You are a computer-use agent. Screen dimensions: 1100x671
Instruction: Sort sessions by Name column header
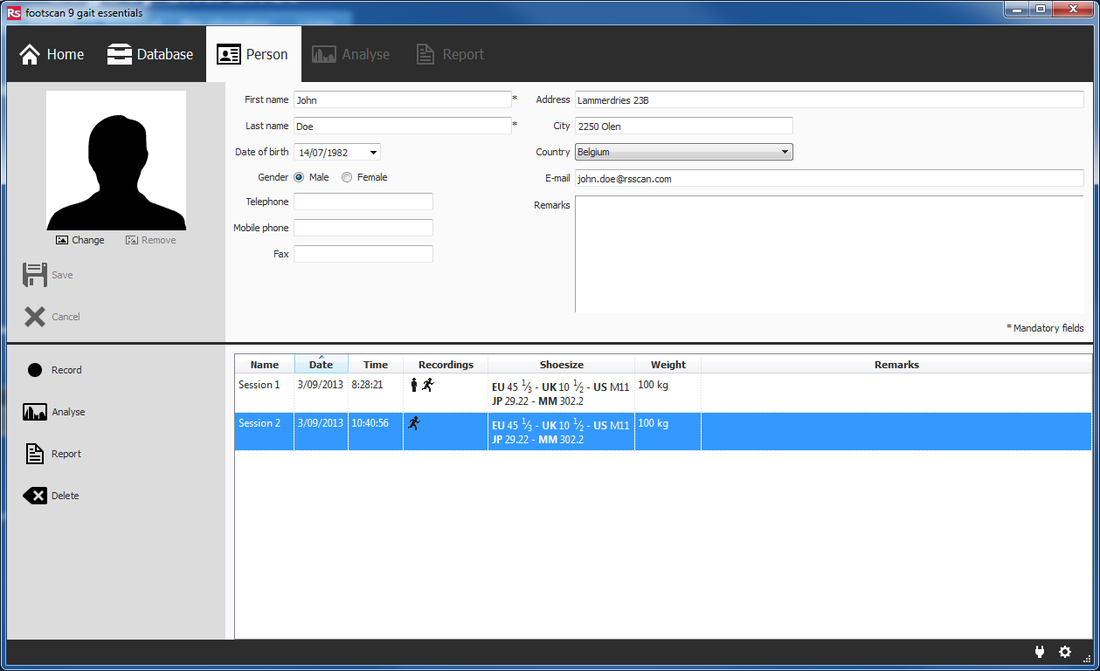click(264, 364)
